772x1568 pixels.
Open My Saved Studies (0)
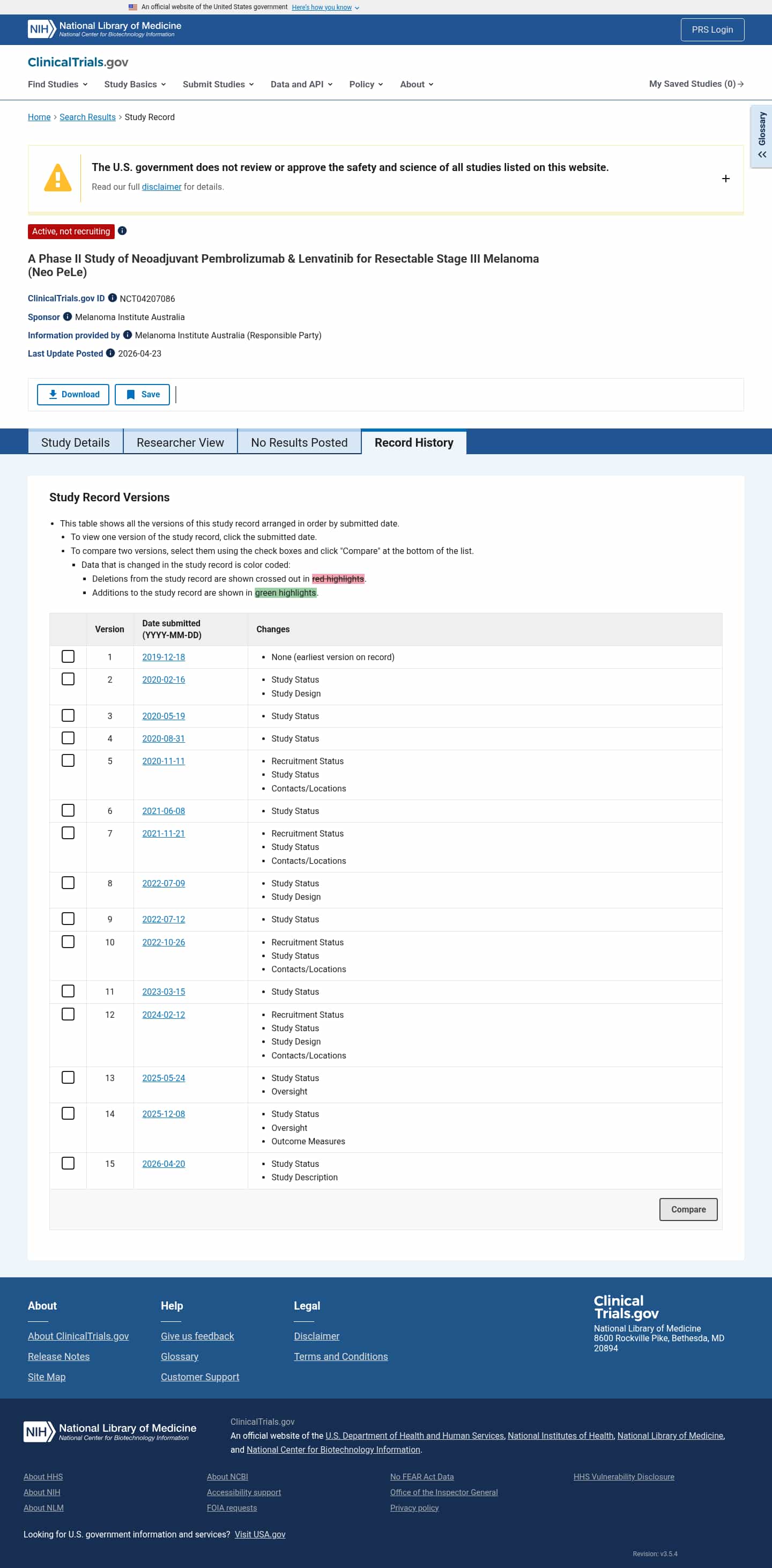pos(696,84)
